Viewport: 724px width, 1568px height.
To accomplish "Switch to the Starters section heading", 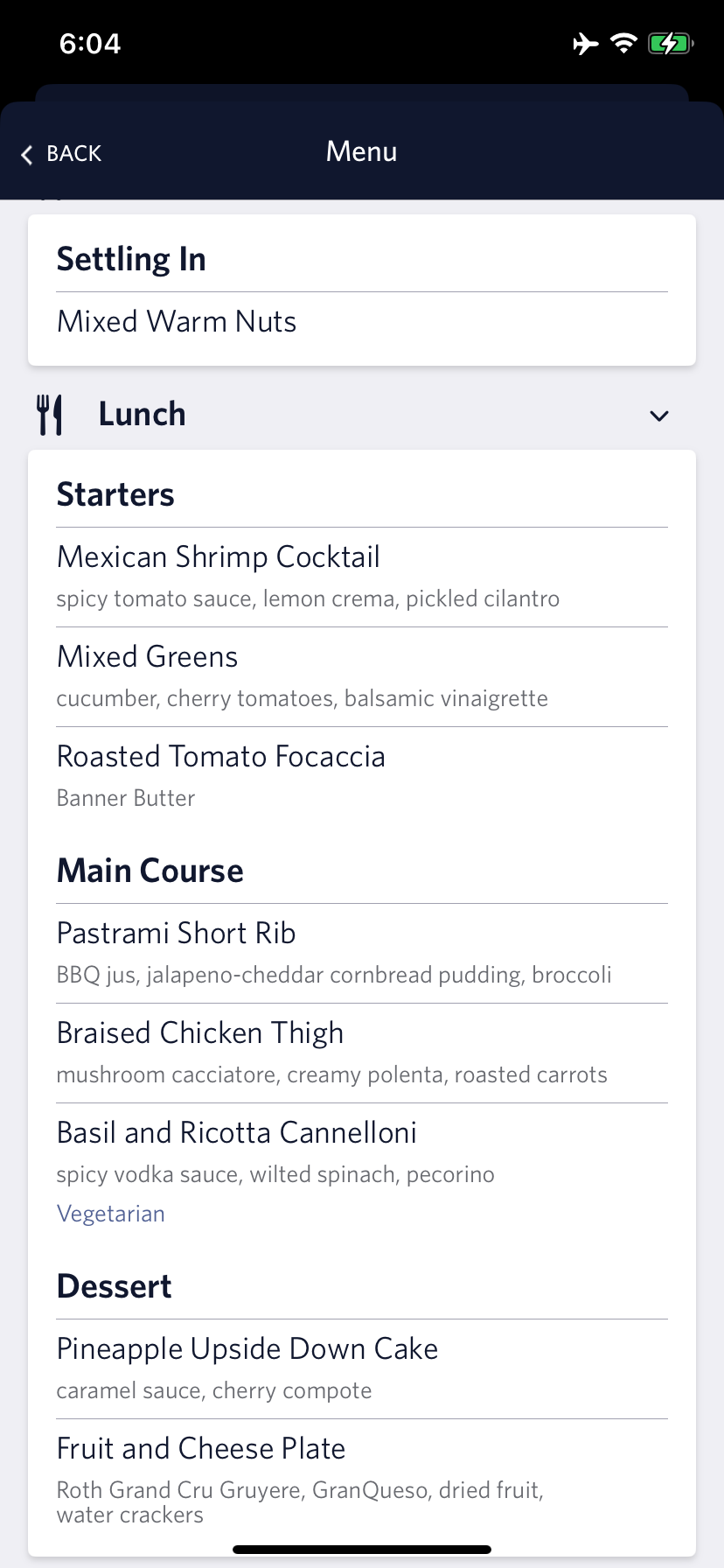I will [115, 493].
